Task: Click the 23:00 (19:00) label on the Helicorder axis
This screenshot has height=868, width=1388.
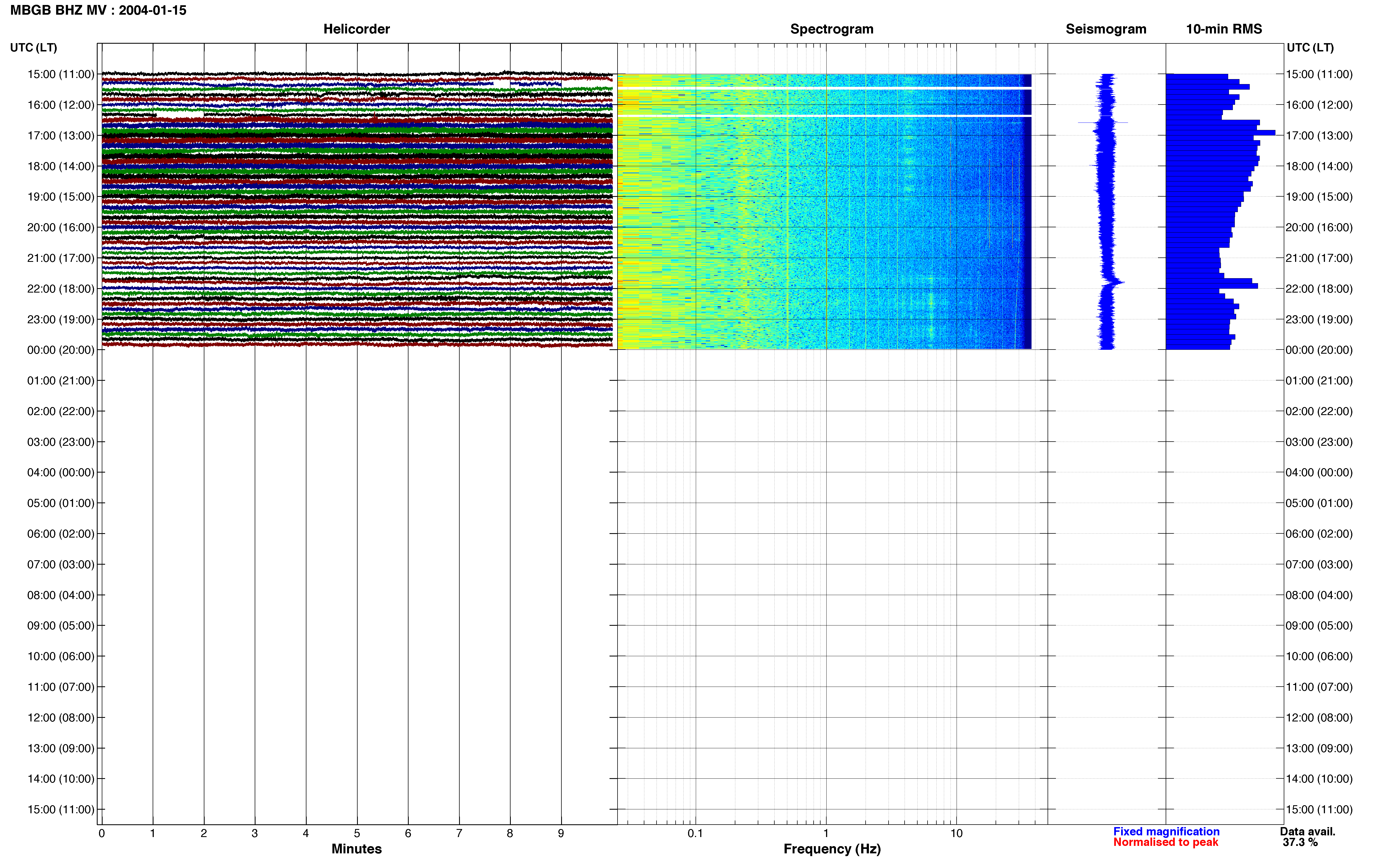Action: click(x=60, y=319)
